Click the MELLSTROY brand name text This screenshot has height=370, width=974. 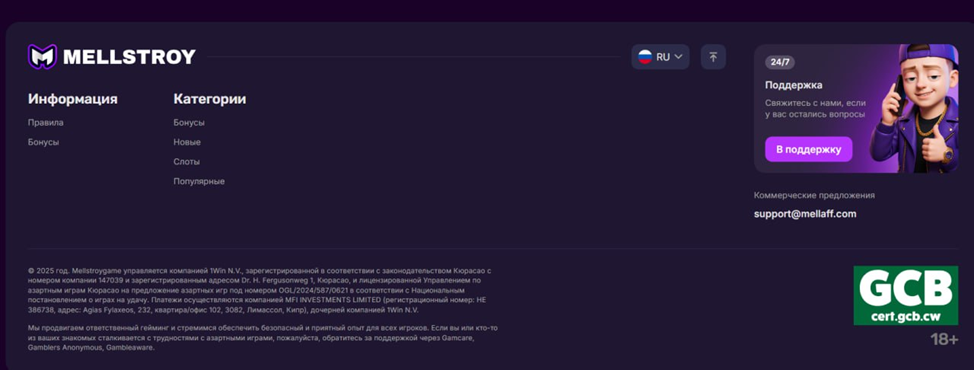129,57
